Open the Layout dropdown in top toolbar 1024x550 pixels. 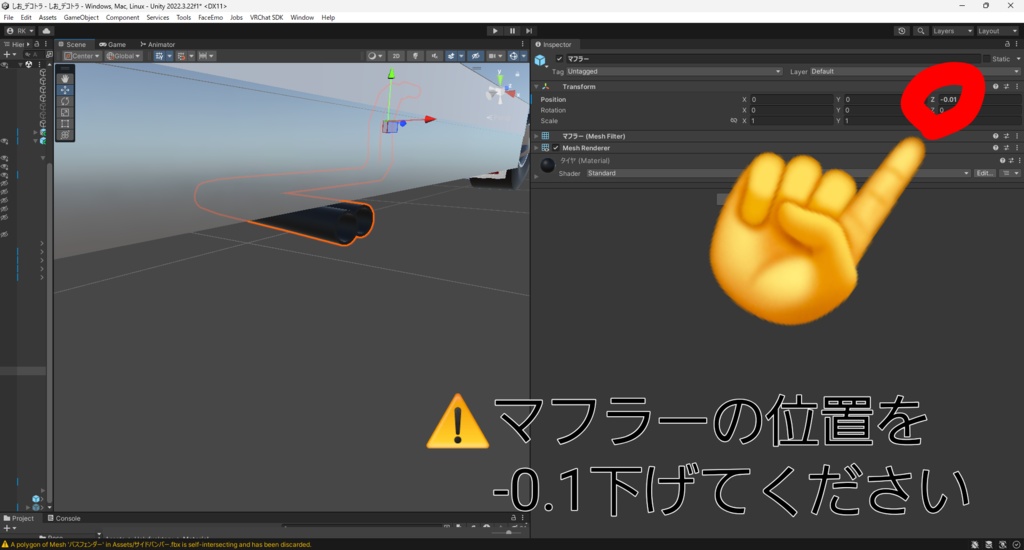coord(997,31)
